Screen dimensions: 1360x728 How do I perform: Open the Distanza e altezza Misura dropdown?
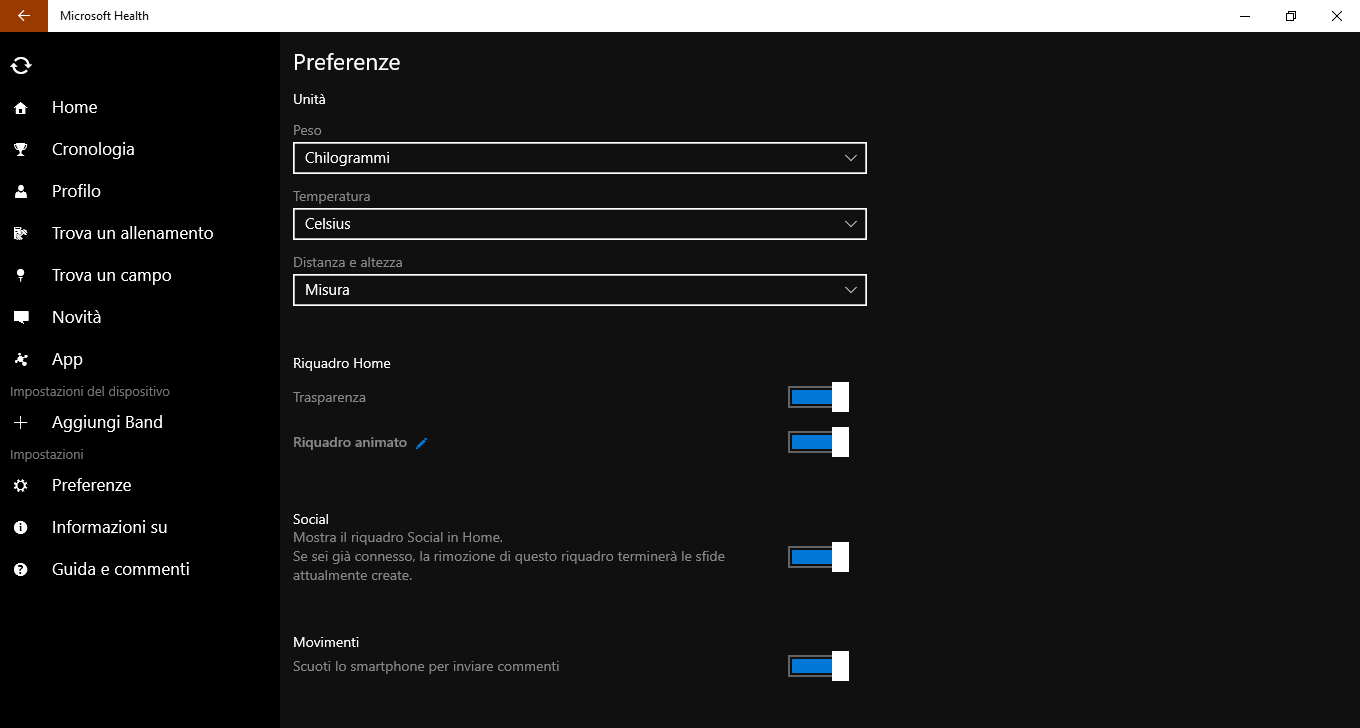(x=580, y=290)
